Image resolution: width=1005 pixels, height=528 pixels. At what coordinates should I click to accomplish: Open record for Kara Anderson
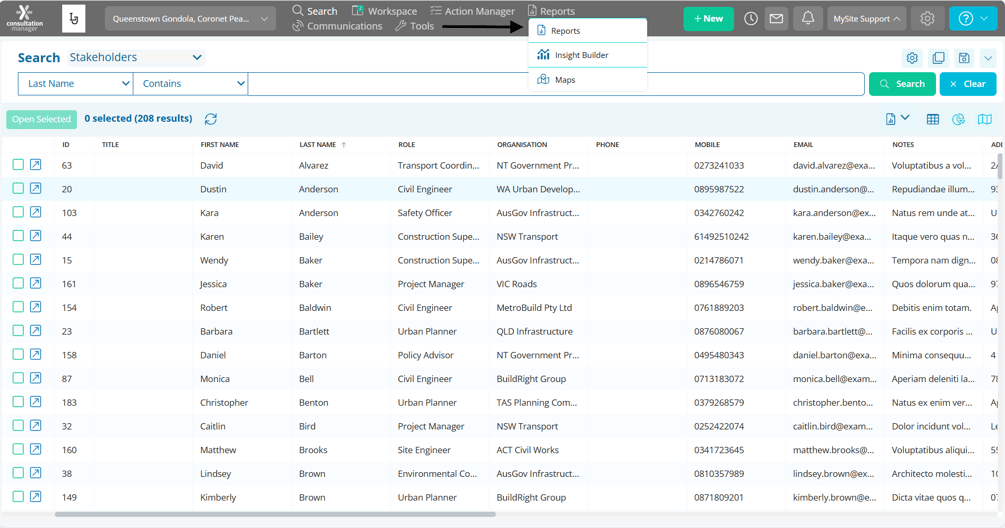pos(35,212)
